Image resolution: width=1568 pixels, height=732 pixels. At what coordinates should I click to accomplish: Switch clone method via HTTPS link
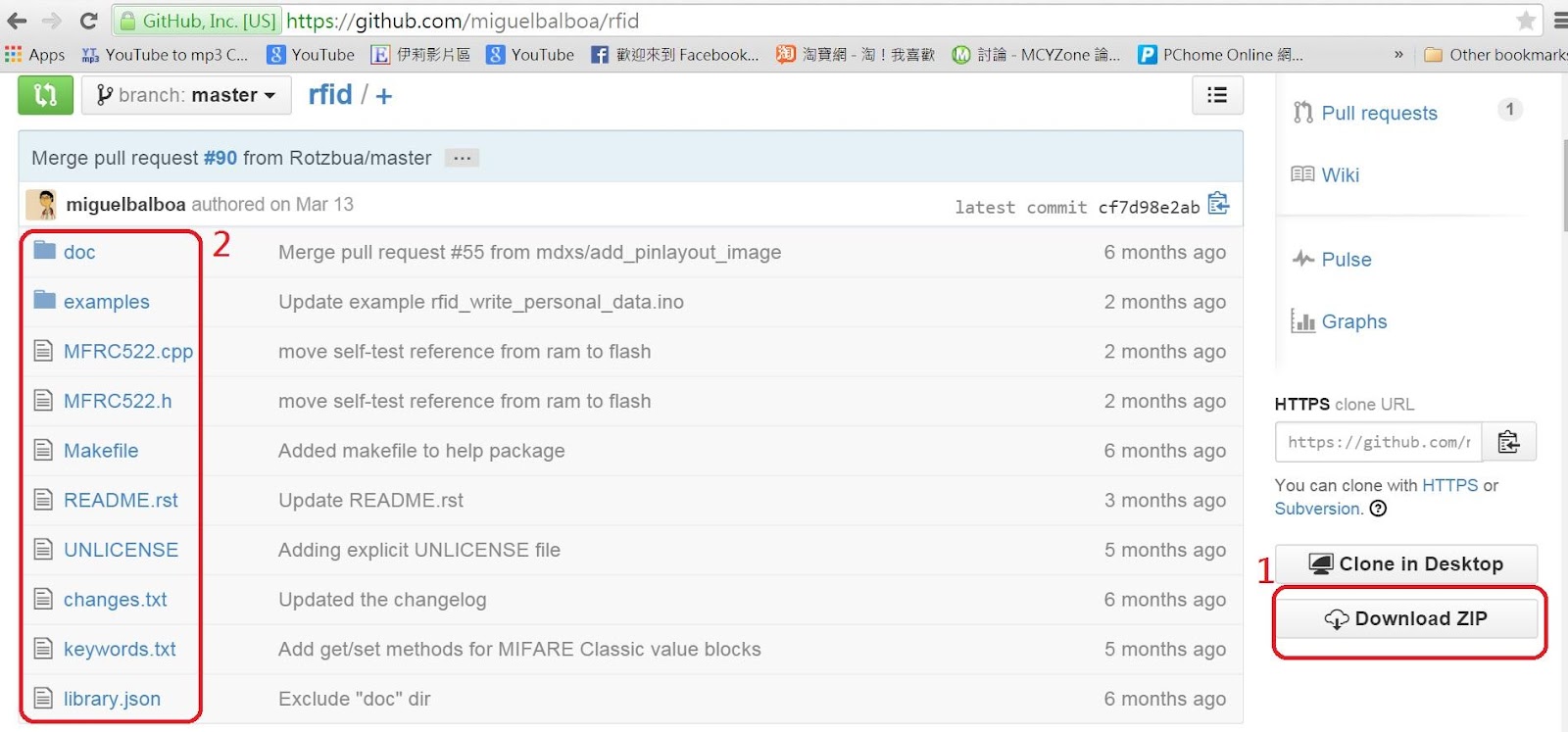1450,485
